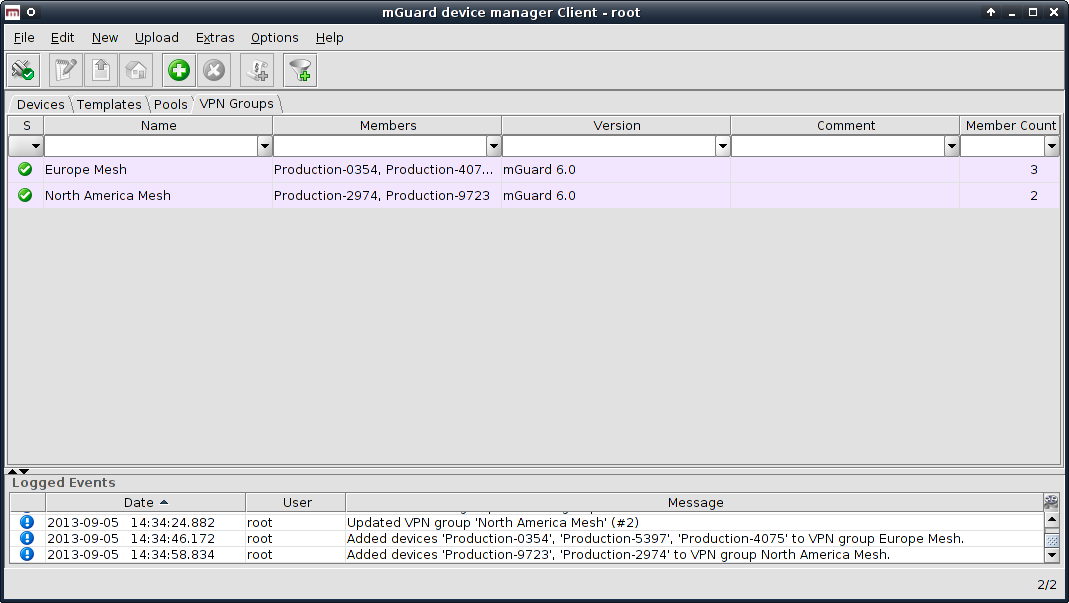The image size is (1069, 603).
Task: Click the Members filter text field
Action: pyautogui.click(x=380, y=146)
